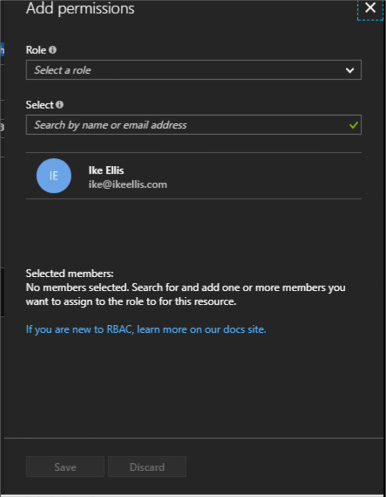This screenshot has height=497, width=386.
Task: Select the Ike Ellis member entry
Action: (194, 176)
